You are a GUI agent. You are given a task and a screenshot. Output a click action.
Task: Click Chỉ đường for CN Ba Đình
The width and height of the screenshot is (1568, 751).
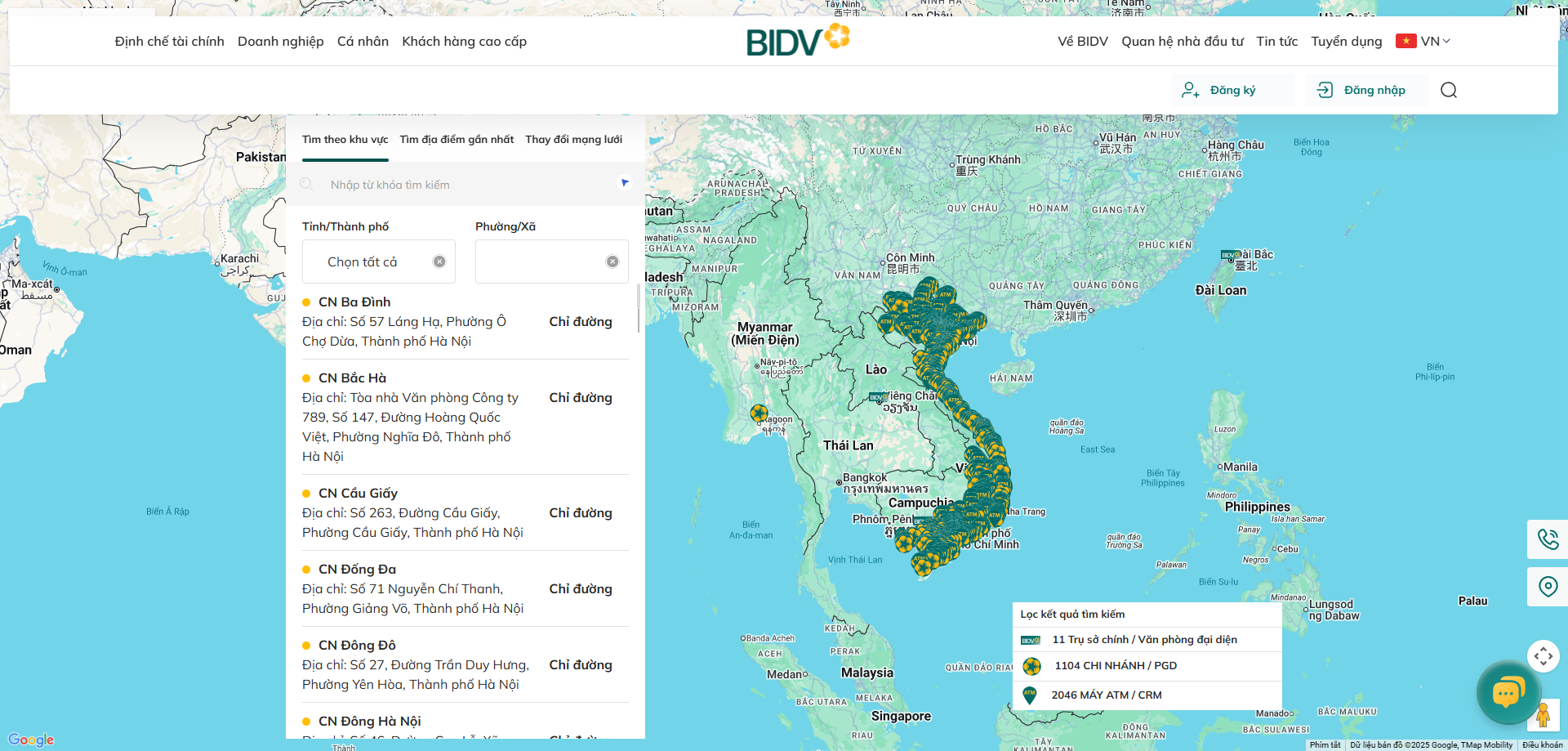click(x=580, y=322)
